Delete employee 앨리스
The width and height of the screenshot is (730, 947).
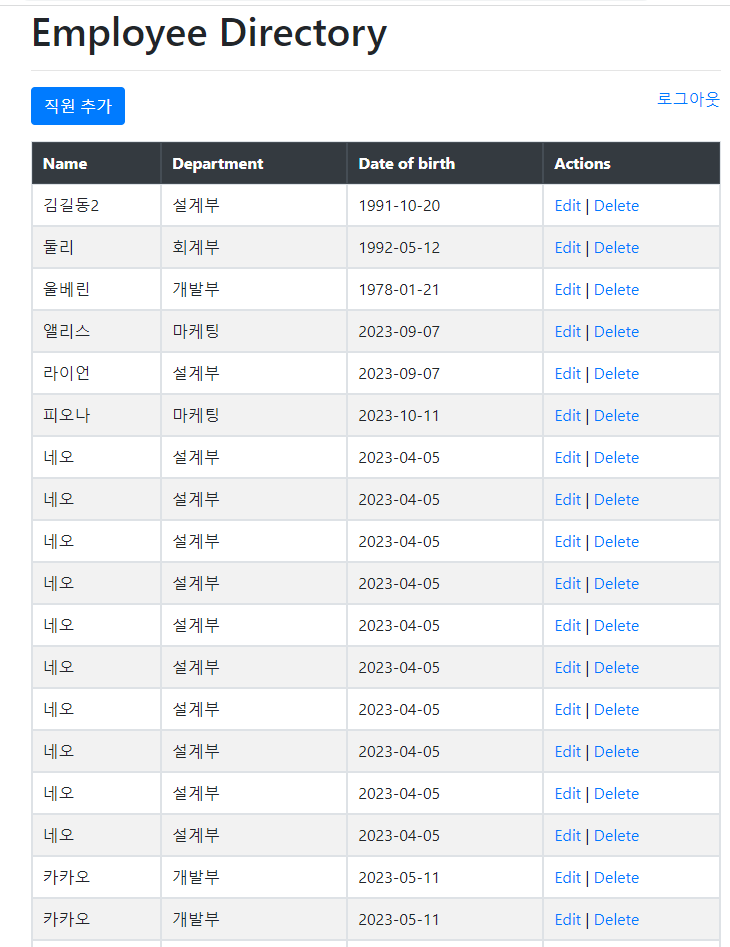[616, 332]
